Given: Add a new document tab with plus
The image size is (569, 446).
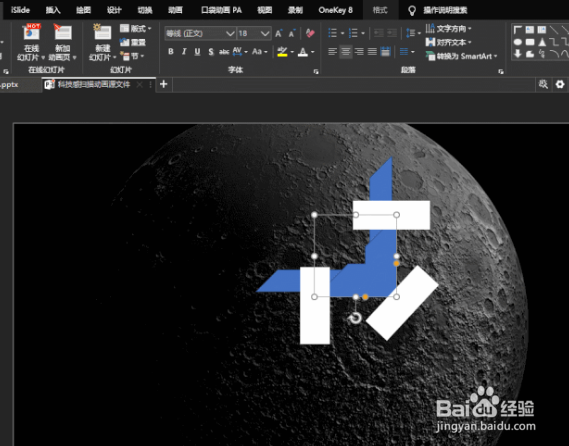Looking at the screenshot, I should point(164,85).
